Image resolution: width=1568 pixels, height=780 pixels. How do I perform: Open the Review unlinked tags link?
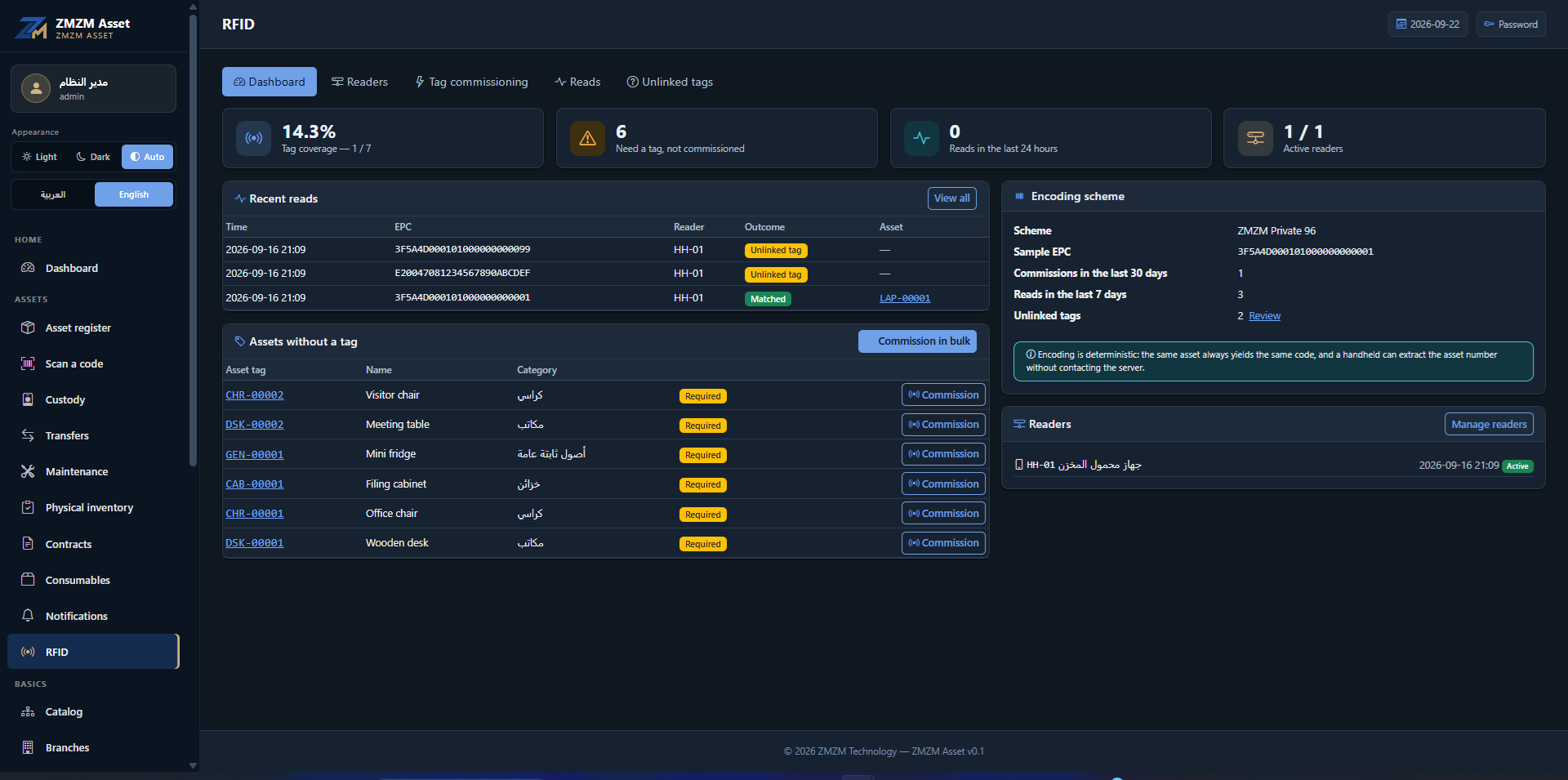point(1264,316)
